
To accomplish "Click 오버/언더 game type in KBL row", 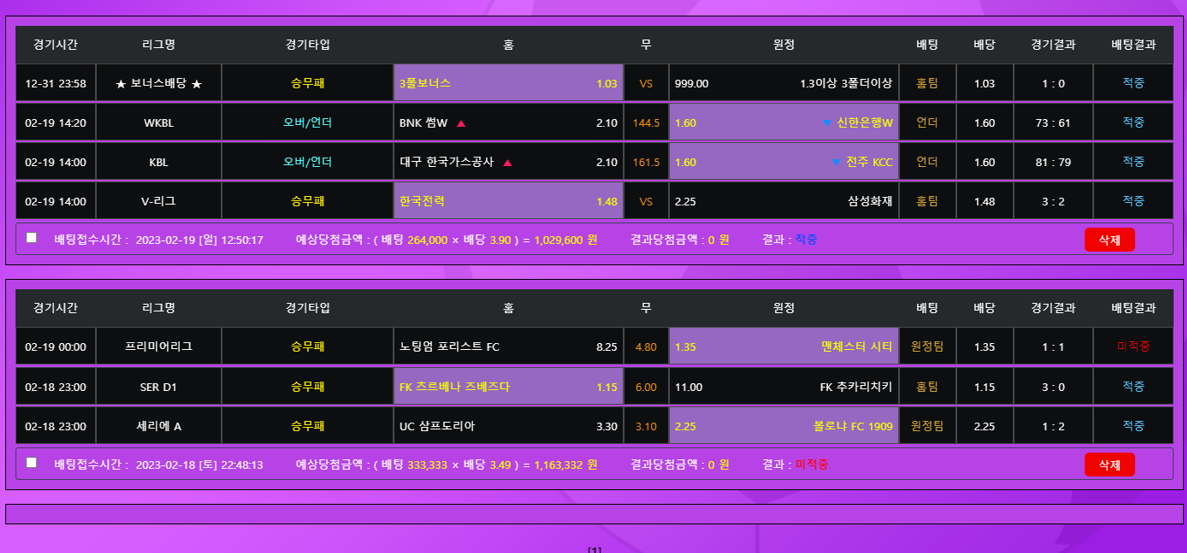I will pyautogui.click(x=307, y=162).
